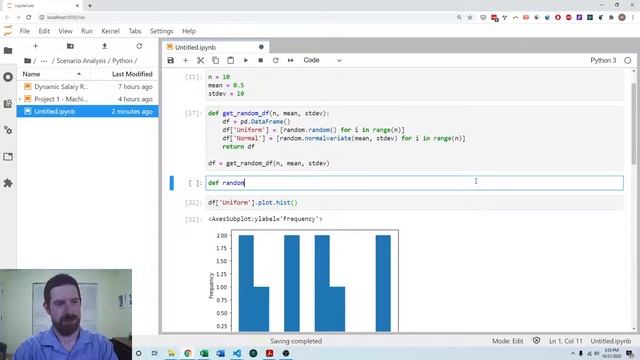Click the df['Uniform'].plot.hist() cell
The height and width of the screenshot is (360, 640).
tap(414, 203)
